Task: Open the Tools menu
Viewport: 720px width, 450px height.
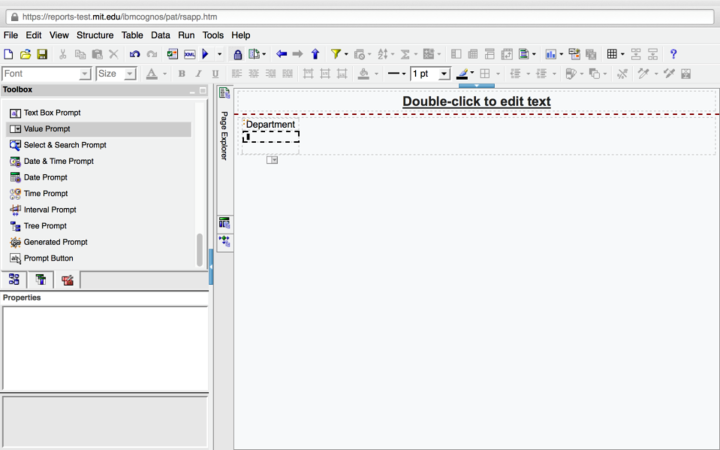Action: tap(213, 35)
